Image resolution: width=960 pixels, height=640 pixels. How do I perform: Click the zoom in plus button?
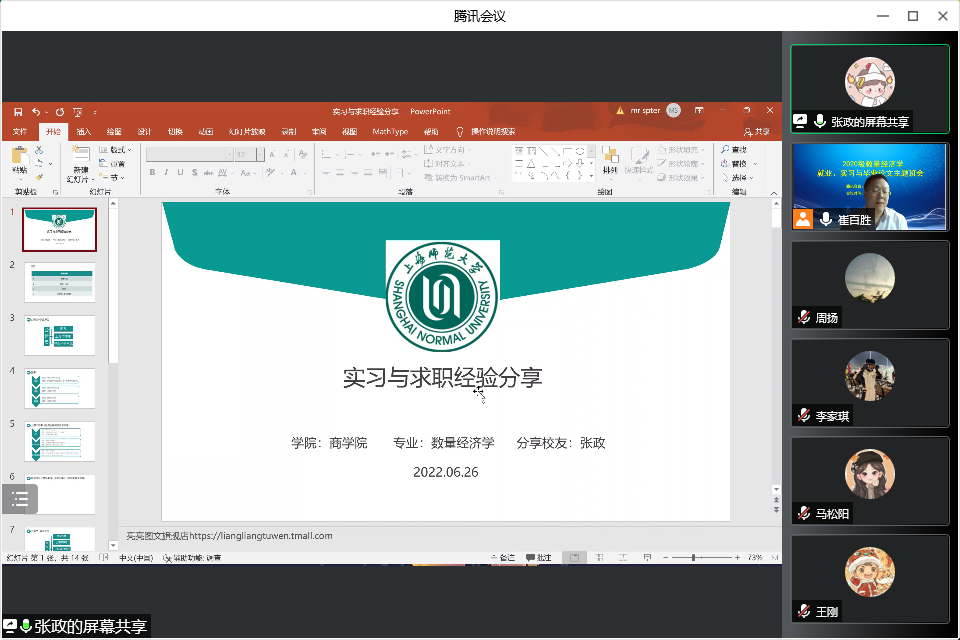[737, 557]
